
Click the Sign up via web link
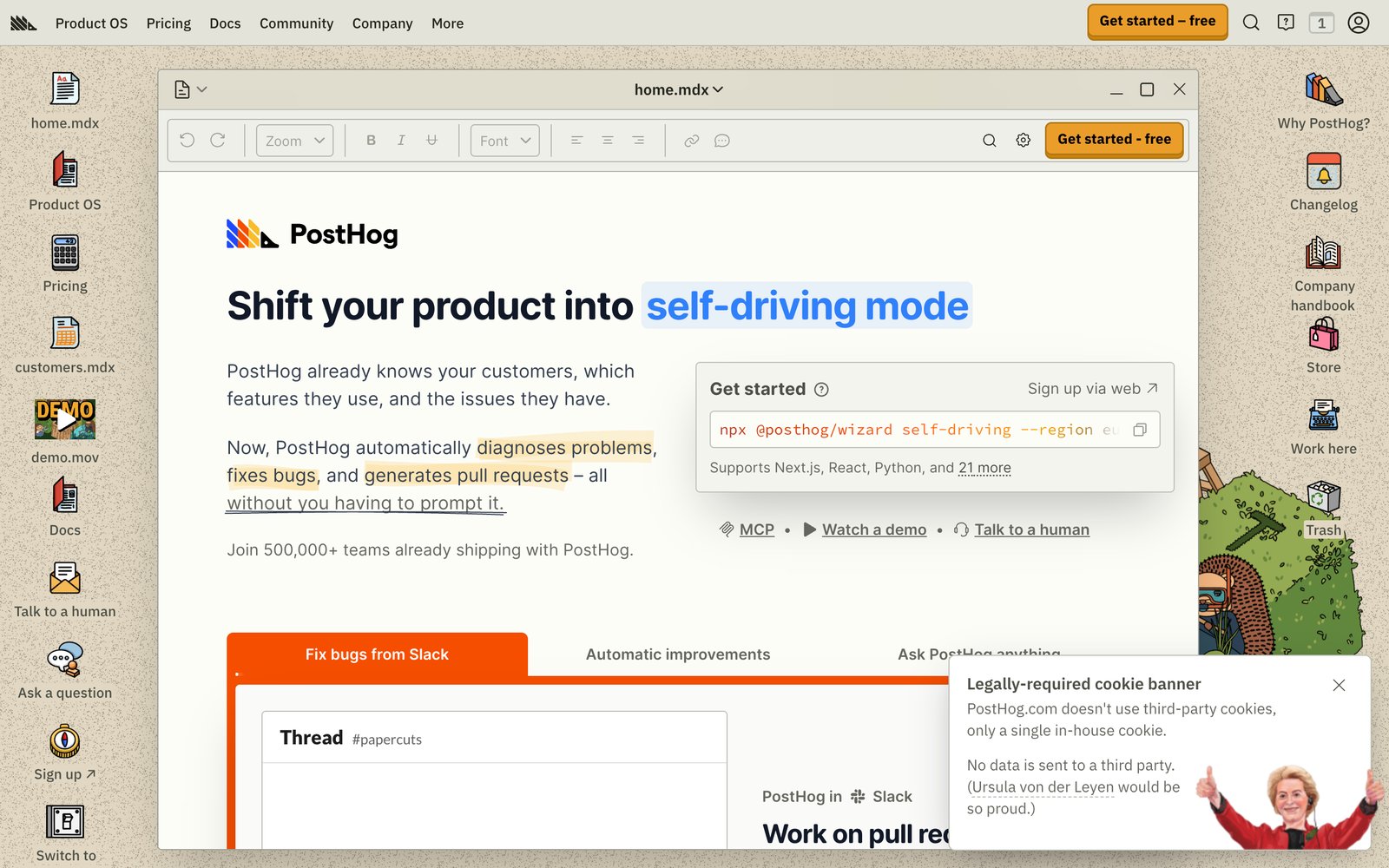(1093, 389)
